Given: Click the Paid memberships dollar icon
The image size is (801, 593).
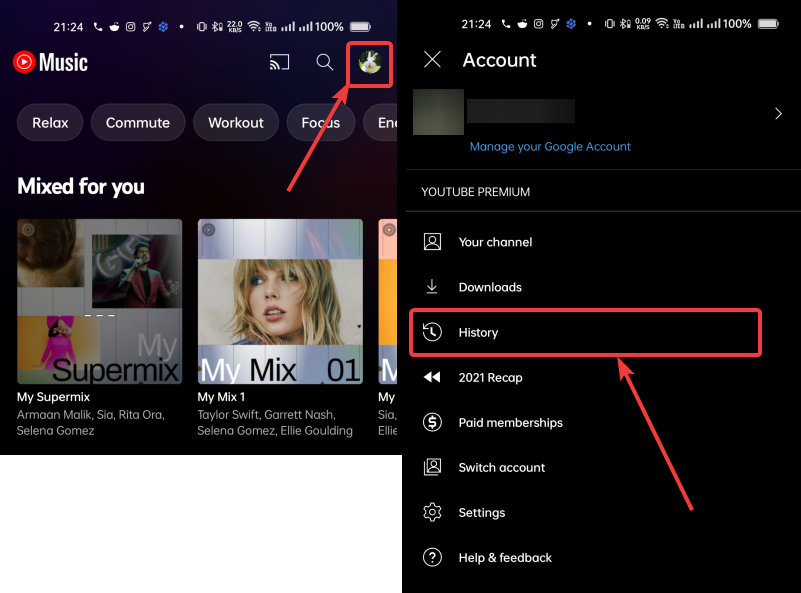Looking at the screenshot, I should pyautogui.click(x=432, y=422).
